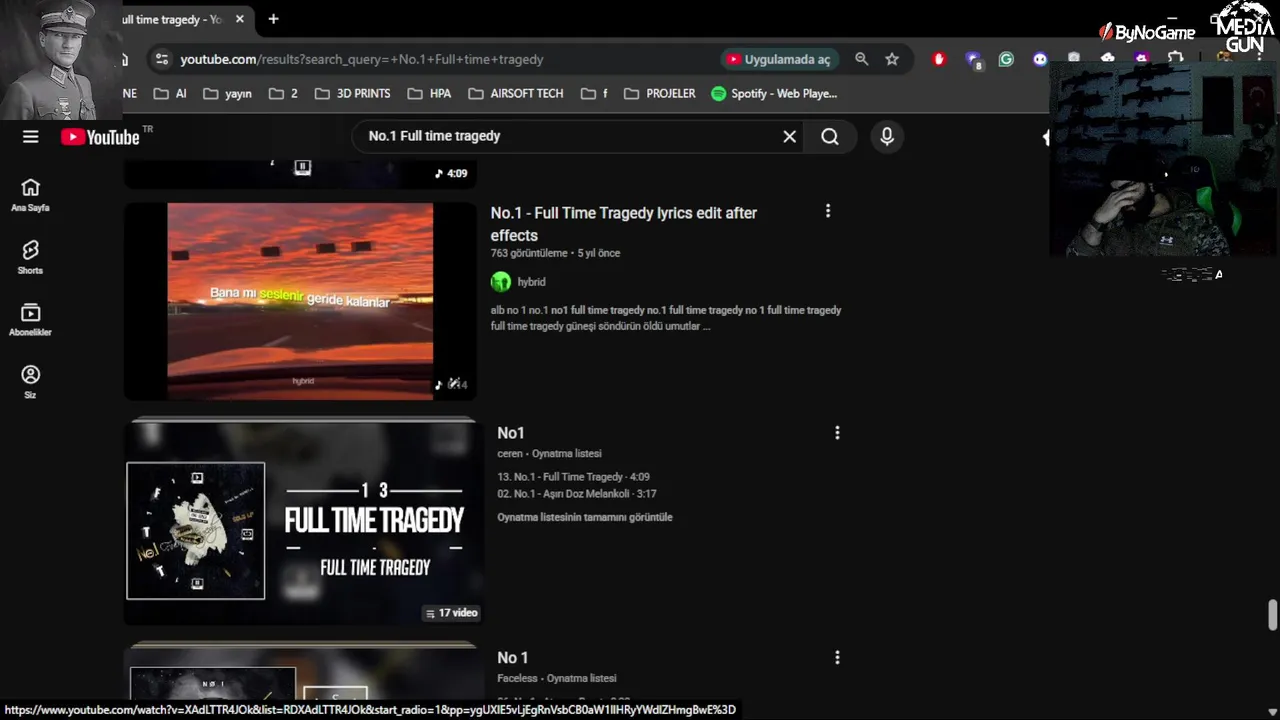Open the red hand adblock extension

click(938, 59)
